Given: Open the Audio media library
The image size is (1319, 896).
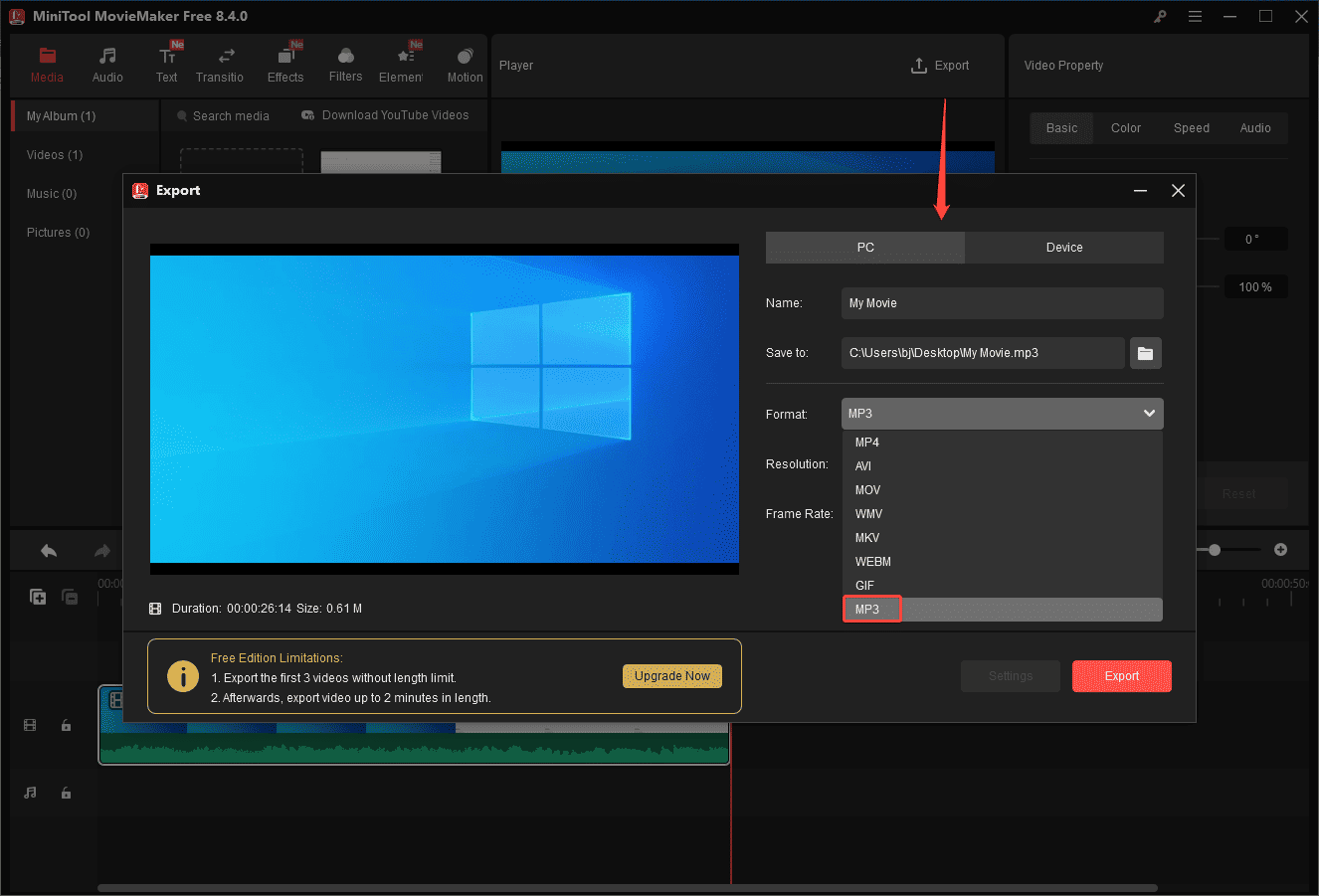Looking at the screenshot, I should click(106, 64).
